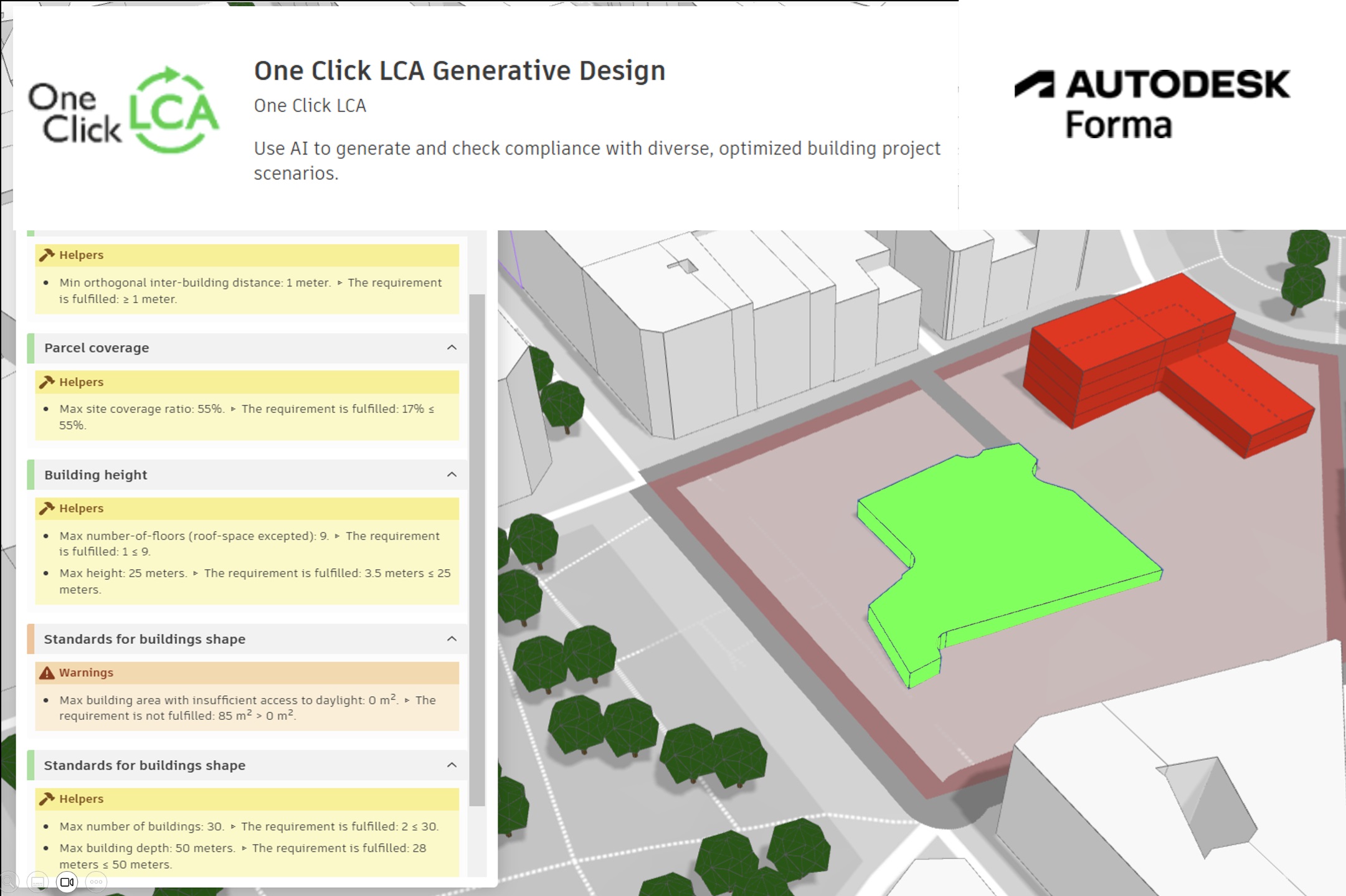Image resolution: width=1346 pixels, height=896 pixels.
Task: Click the hammer icon in the topmost Helpers box
Action: click(x=46, y=255)
